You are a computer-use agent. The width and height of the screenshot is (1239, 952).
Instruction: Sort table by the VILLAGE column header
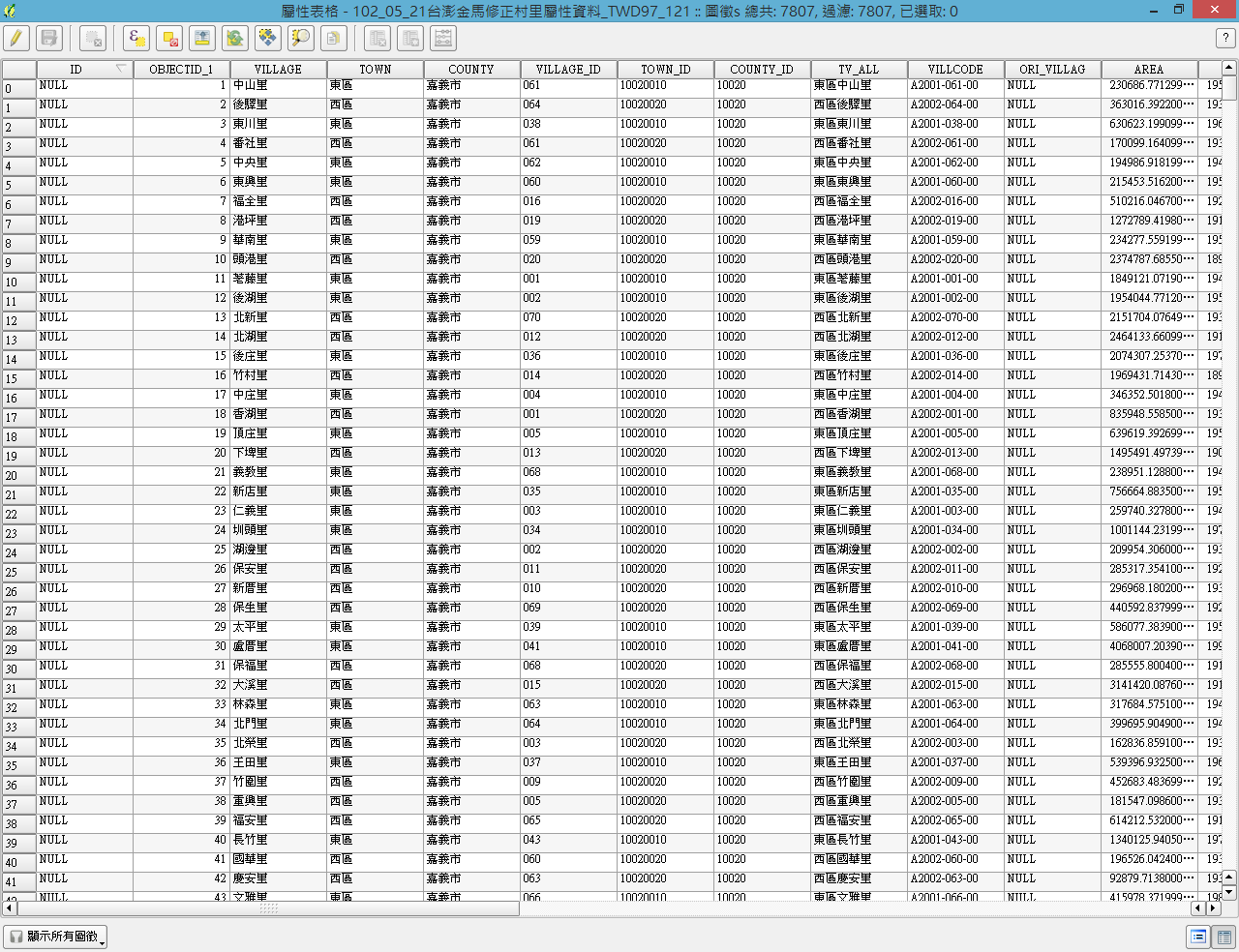click(x=278, y=70)
